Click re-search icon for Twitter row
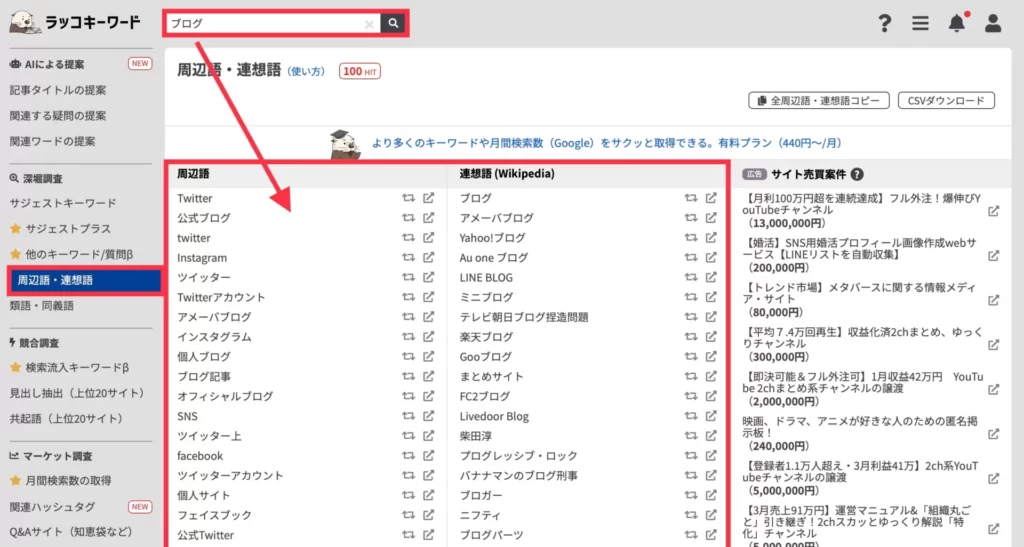Viewport: 1024px width, 547px height. coord(408,198)
